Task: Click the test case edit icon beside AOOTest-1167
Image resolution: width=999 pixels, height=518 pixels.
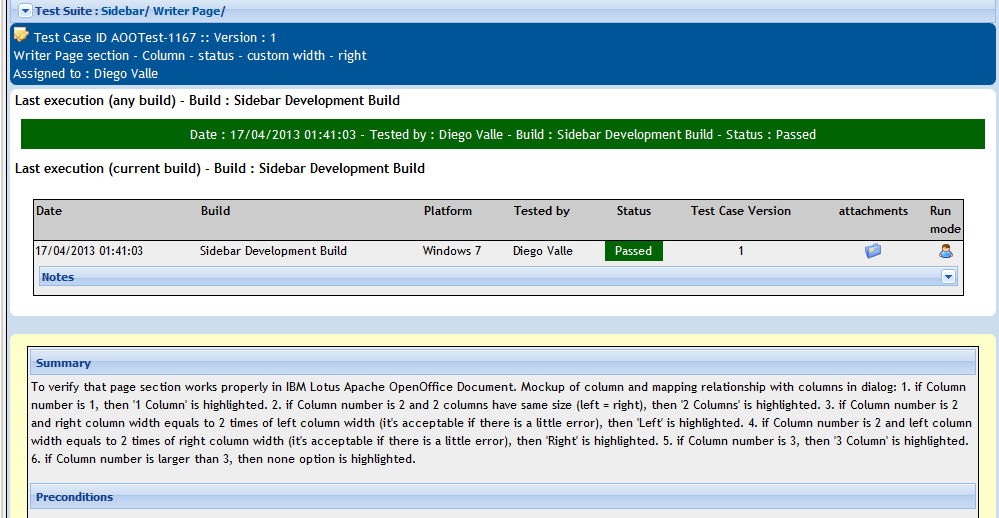Action: [x=21, y=34]
